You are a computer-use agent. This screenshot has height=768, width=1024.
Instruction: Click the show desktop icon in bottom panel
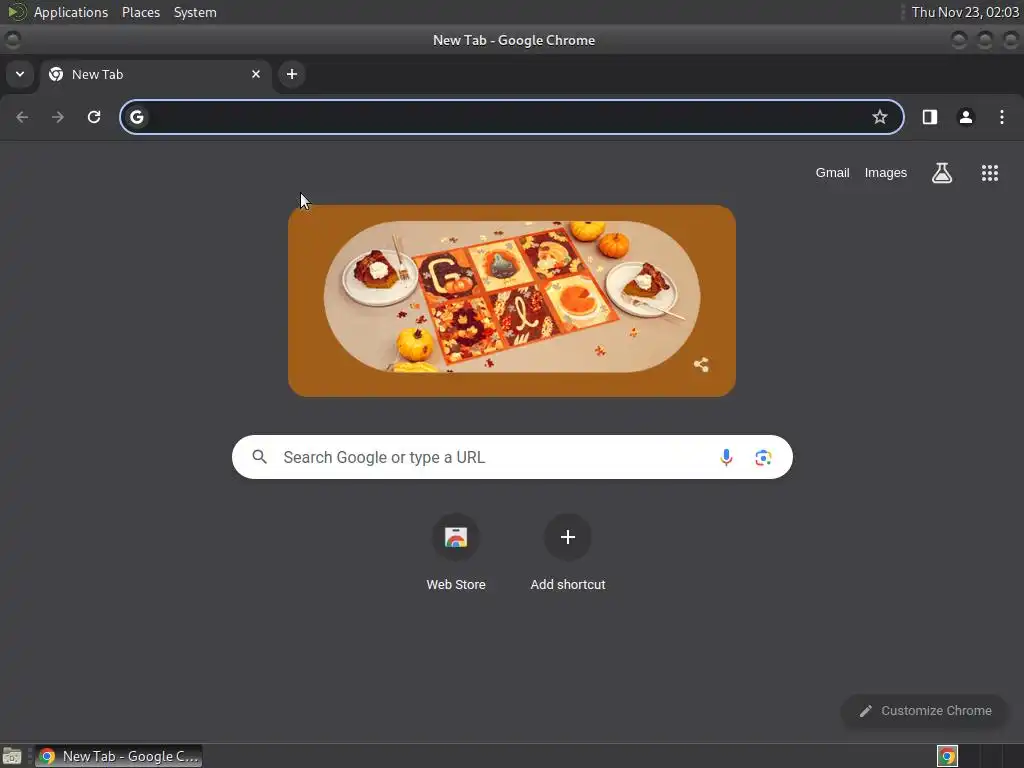tap(12, 756)
